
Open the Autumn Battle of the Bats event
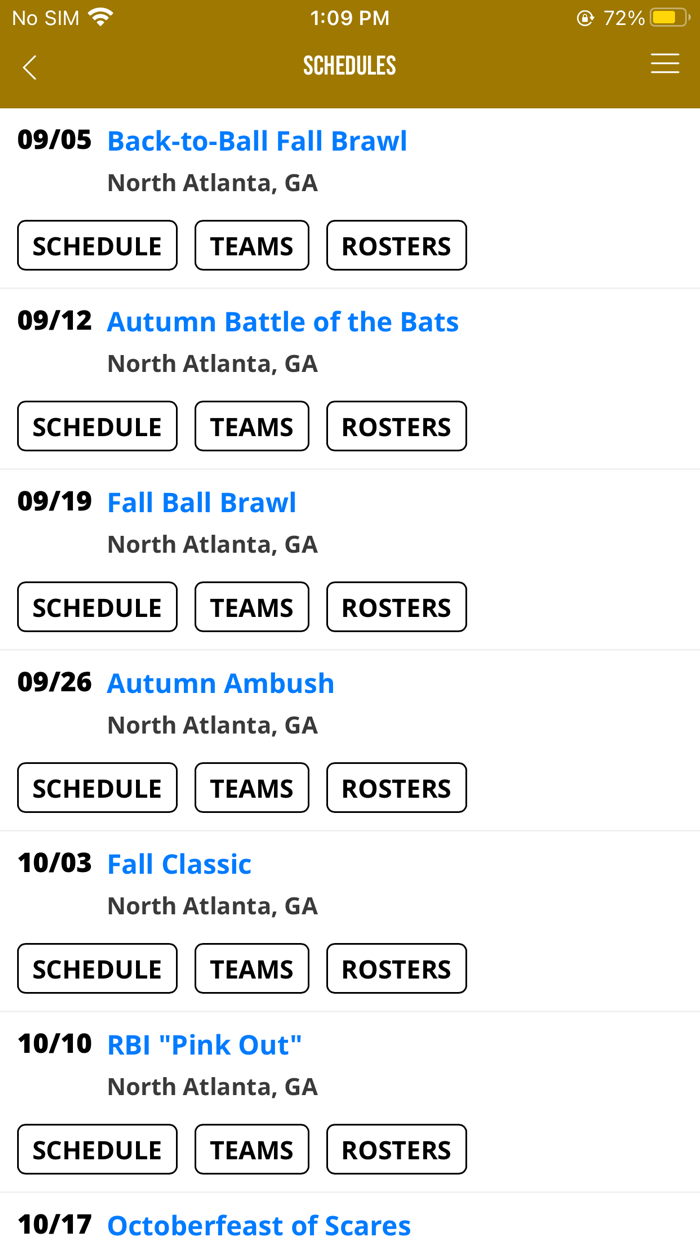point(283,322)
